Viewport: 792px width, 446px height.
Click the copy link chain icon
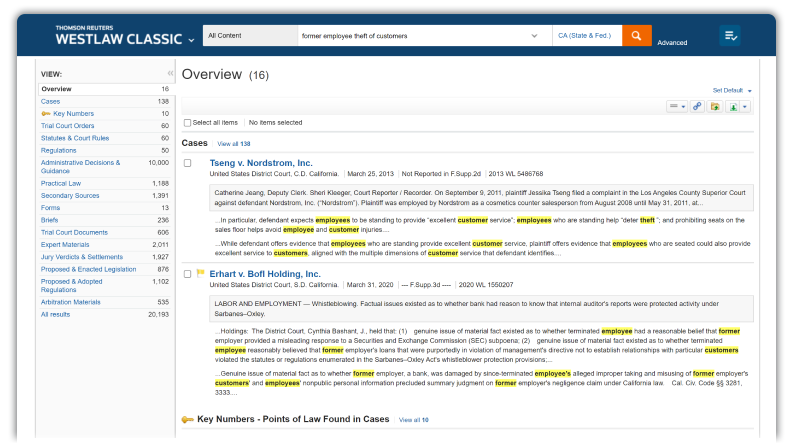697,106
